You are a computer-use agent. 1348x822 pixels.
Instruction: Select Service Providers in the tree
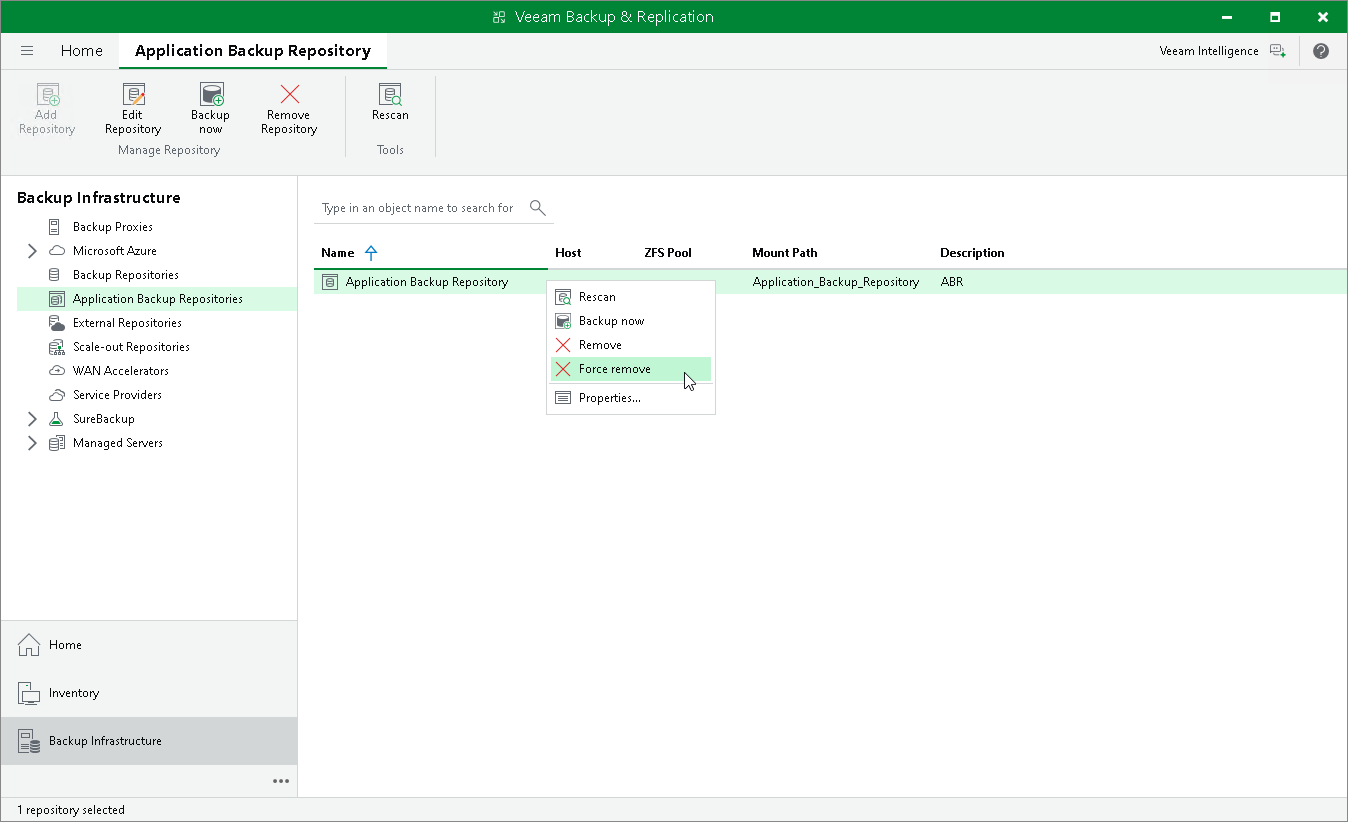[x=117, y=395]
